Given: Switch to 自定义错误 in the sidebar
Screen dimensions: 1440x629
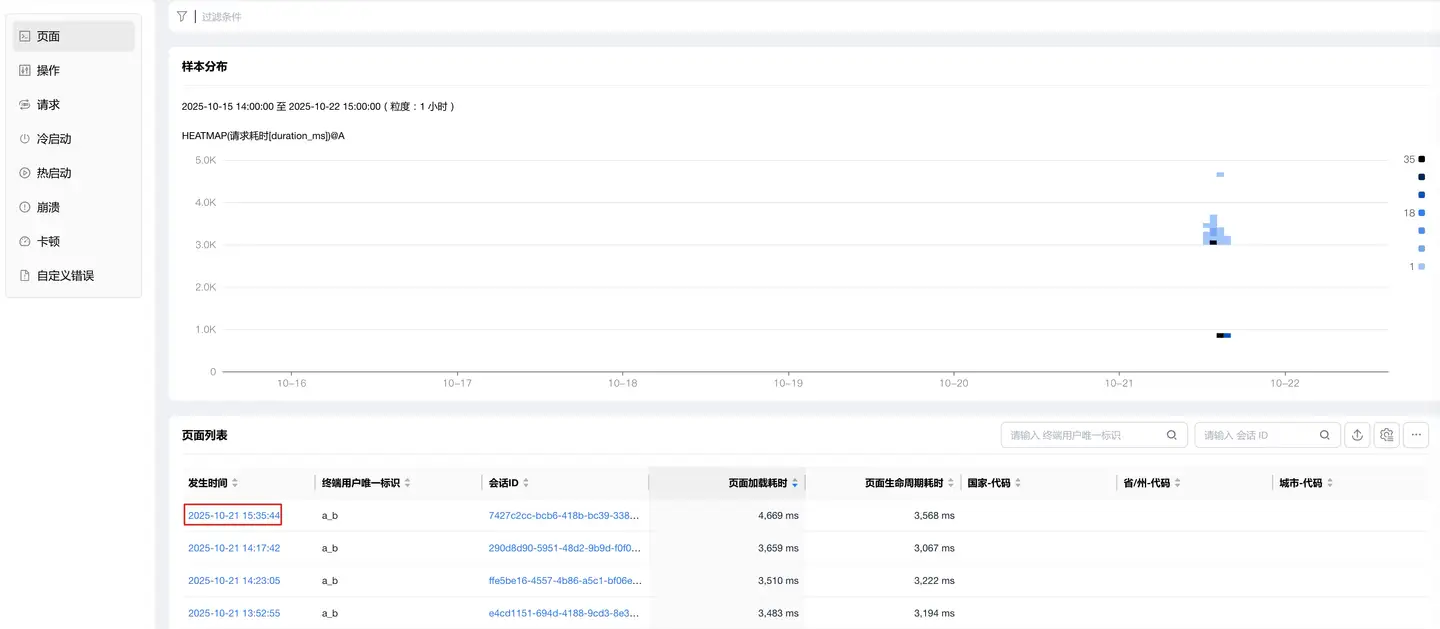Looking at the screenshot, I should (65, 275).
